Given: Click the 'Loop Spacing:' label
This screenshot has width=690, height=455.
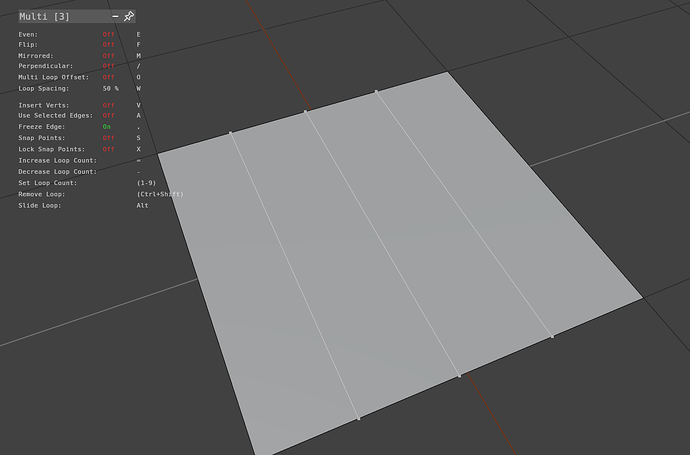Looking at the screenshot, I should [44, 88].
